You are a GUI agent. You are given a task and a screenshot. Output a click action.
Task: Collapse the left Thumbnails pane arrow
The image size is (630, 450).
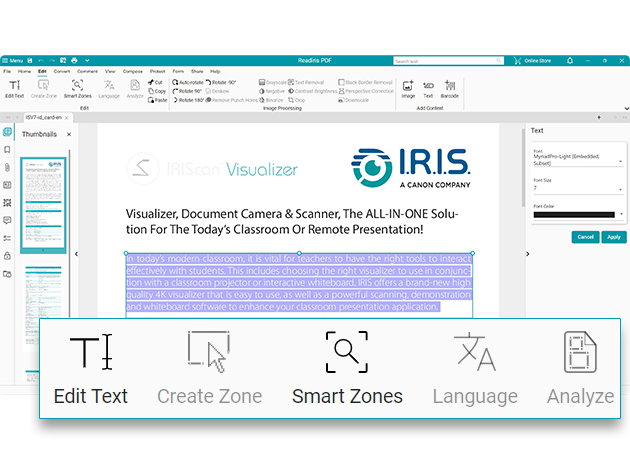pos(76,254)
